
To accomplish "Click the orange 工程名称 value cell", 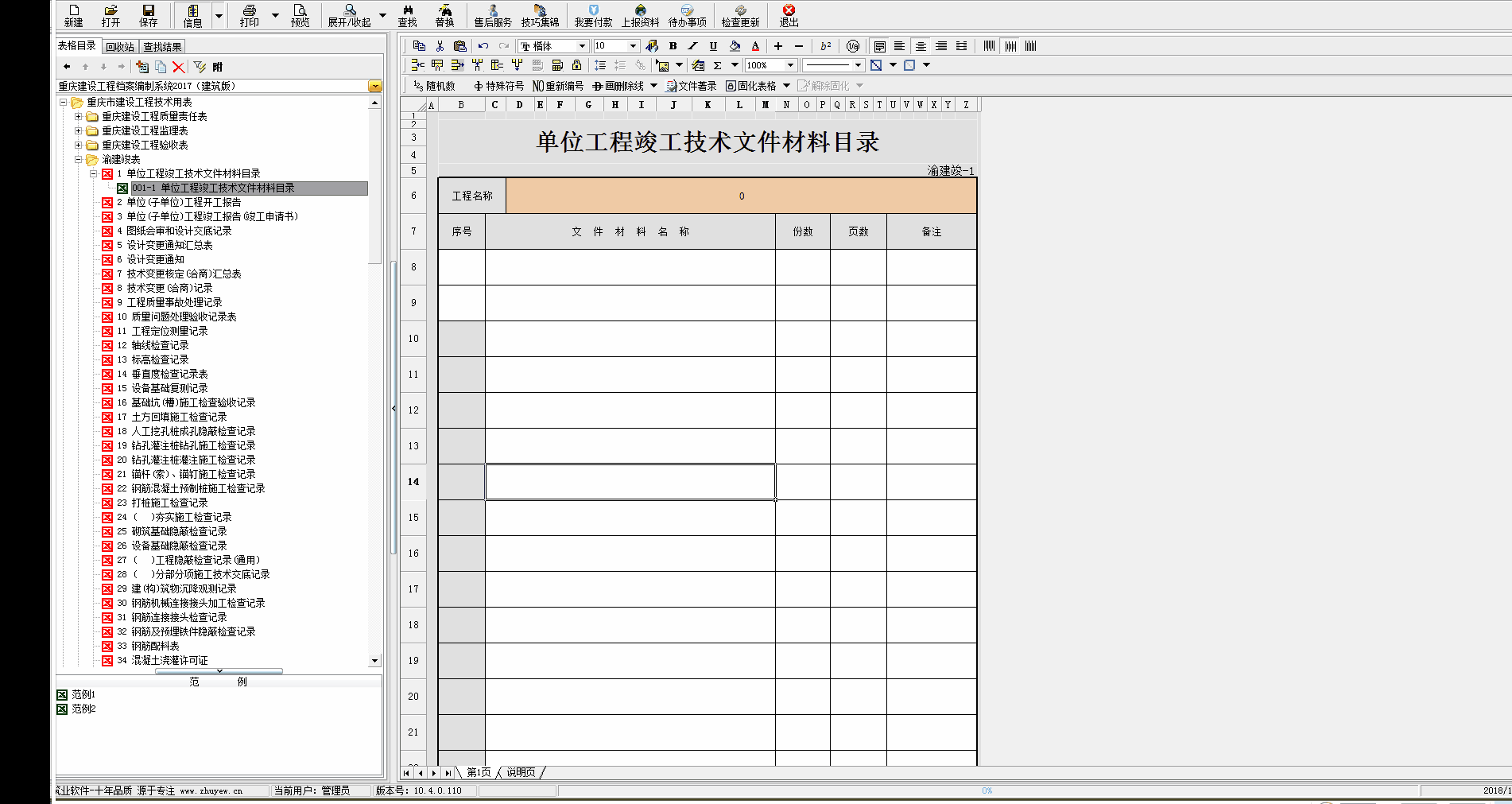I will pos(741,196).
